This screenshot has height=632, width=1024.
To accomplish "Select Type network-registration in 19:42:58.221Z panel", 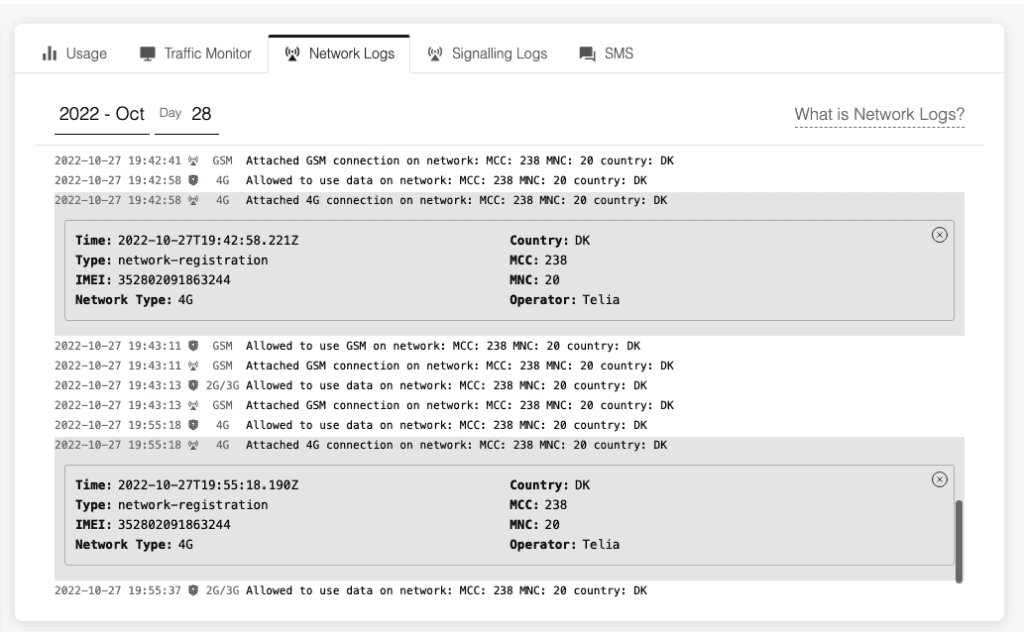I will 193,260.
